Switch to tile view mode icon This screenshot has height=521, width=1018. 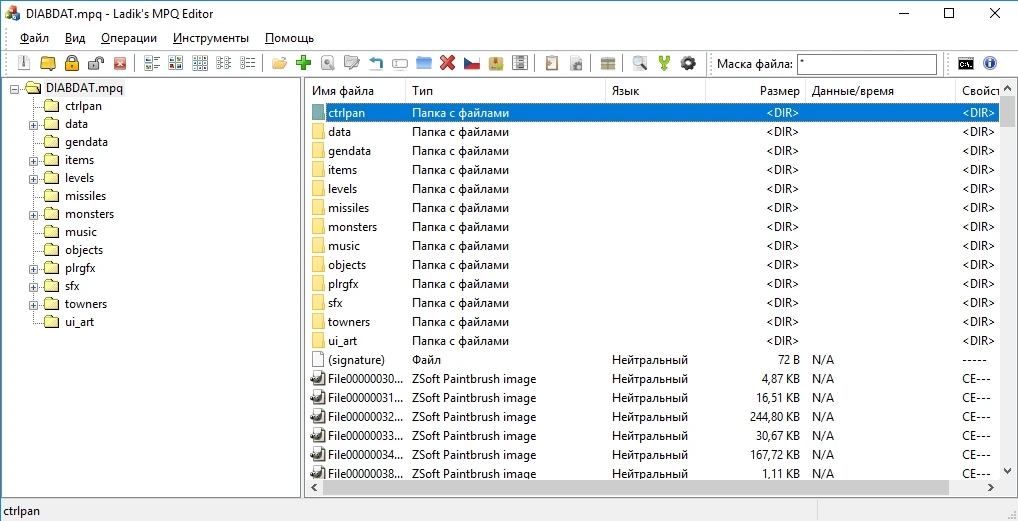tap(152, 63)
